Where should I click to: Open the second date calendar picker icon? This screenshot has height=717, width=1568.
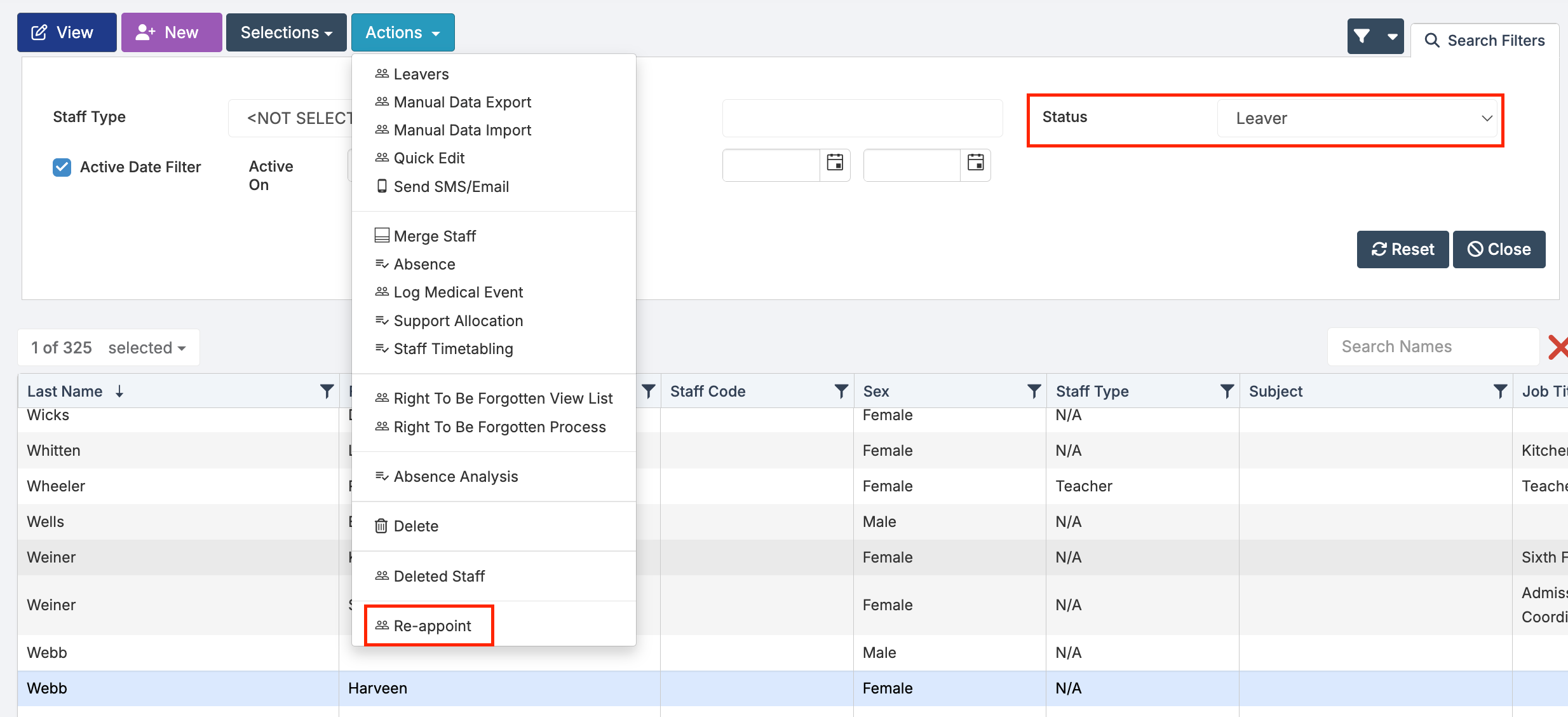pos(975,163)
